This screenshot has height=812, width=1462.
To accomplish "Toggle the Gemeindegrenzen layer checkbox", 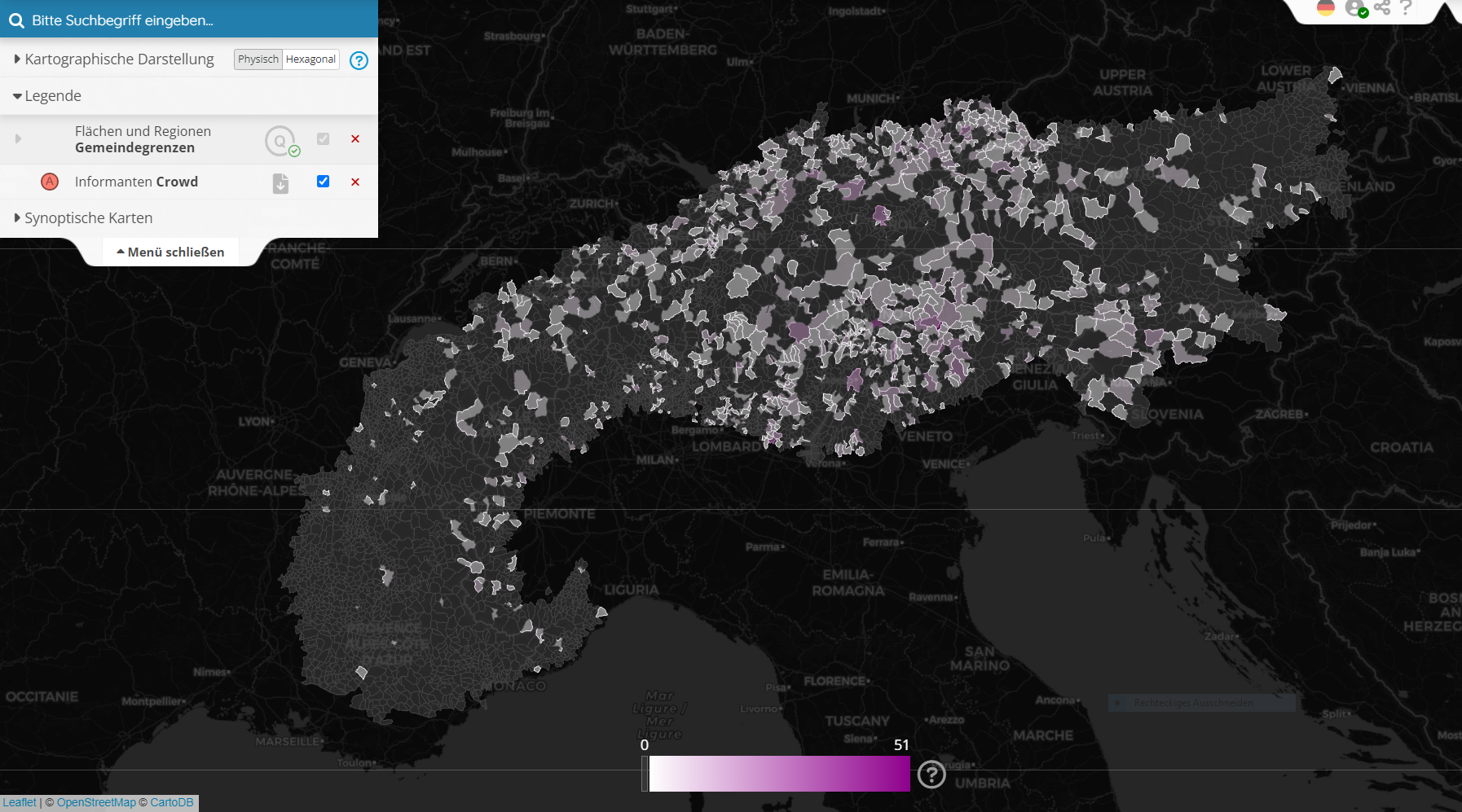I will coord(323,139).
